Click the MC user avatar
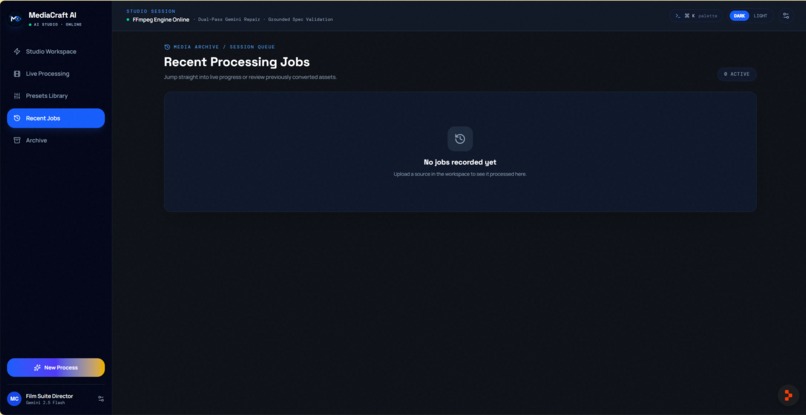This screenshot has width=806, height=415. coord(14,399)
